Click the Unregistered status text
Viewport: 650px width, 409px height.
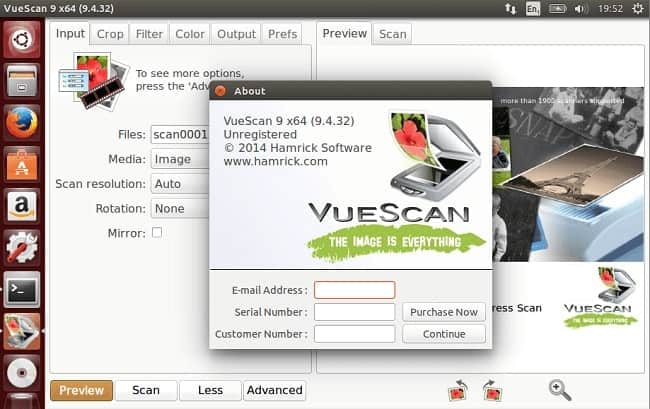tap(260, 134)
